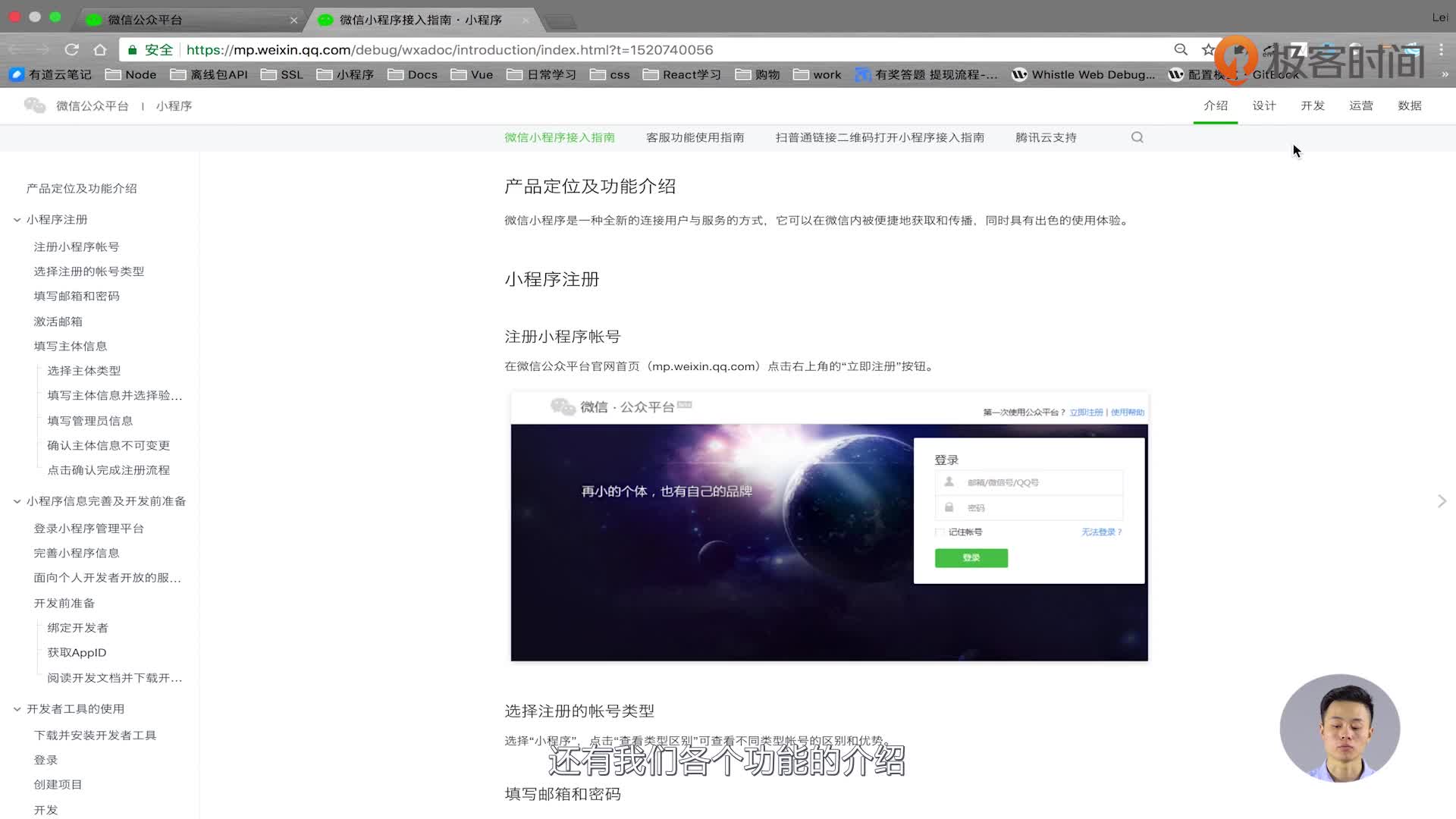The width and height of the screenshot is (1456, 819).
Task: Open the Whistle Web Debug bookmark
Action: [x=1084, y=74]
